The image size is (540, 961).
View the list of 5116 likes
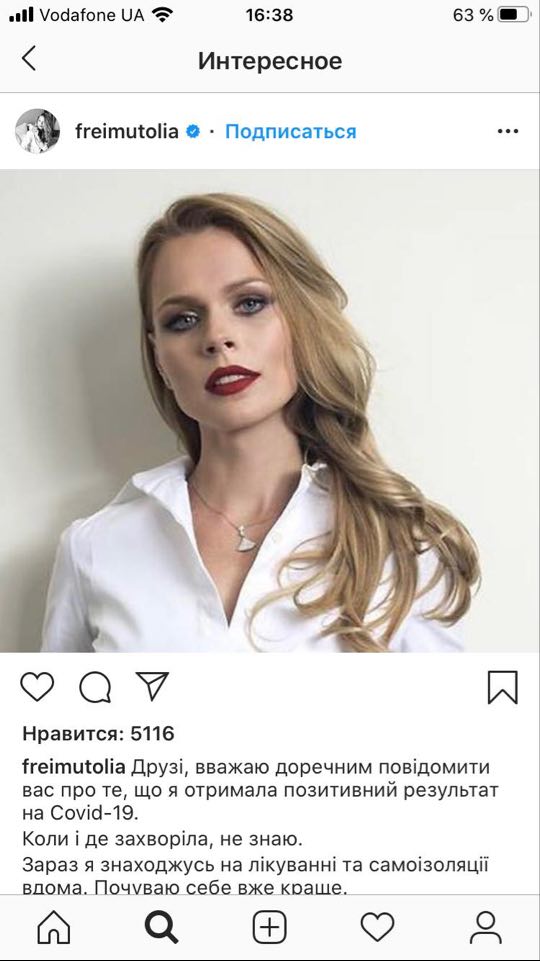tap(99, 734)
